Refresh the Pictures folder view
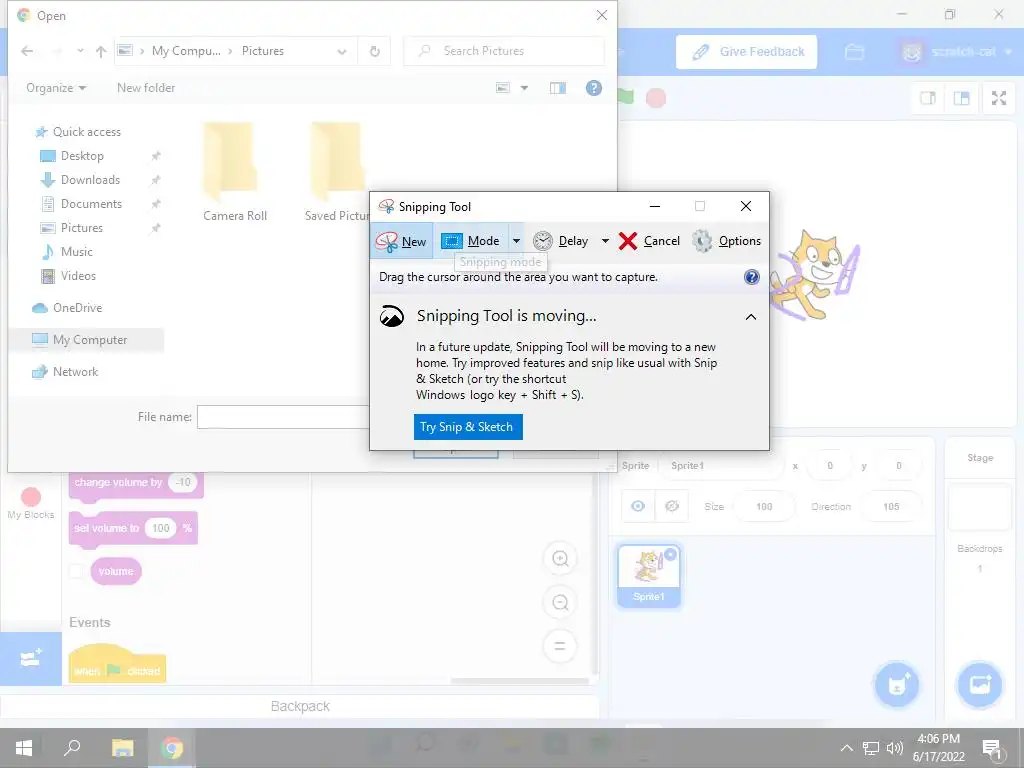1024x768 pixels. point(375,51)
